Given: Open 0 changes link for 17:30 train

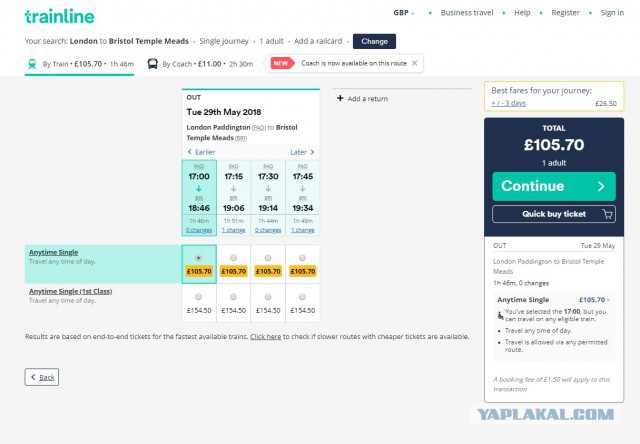Looking at the screenshot, I should [x=268, y=230].
